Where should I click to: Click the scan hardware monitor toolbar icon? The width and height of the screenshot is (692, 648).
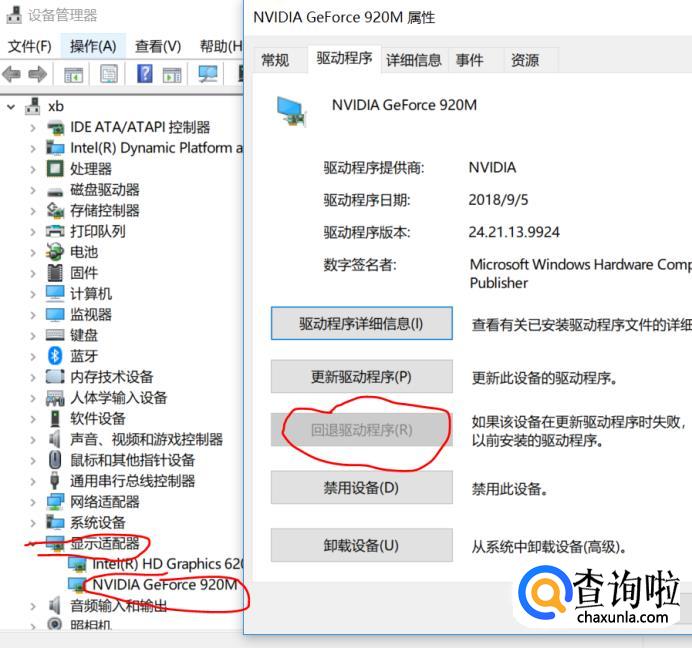click(207, 74)
